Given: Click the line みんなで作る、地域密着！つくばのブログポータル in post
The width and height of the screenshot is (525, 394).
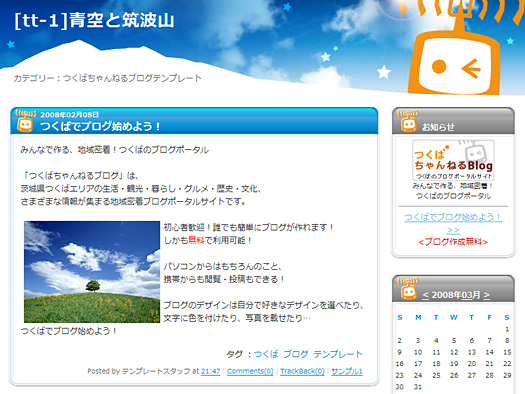Looking at the screenshot, I should point(115,150).
